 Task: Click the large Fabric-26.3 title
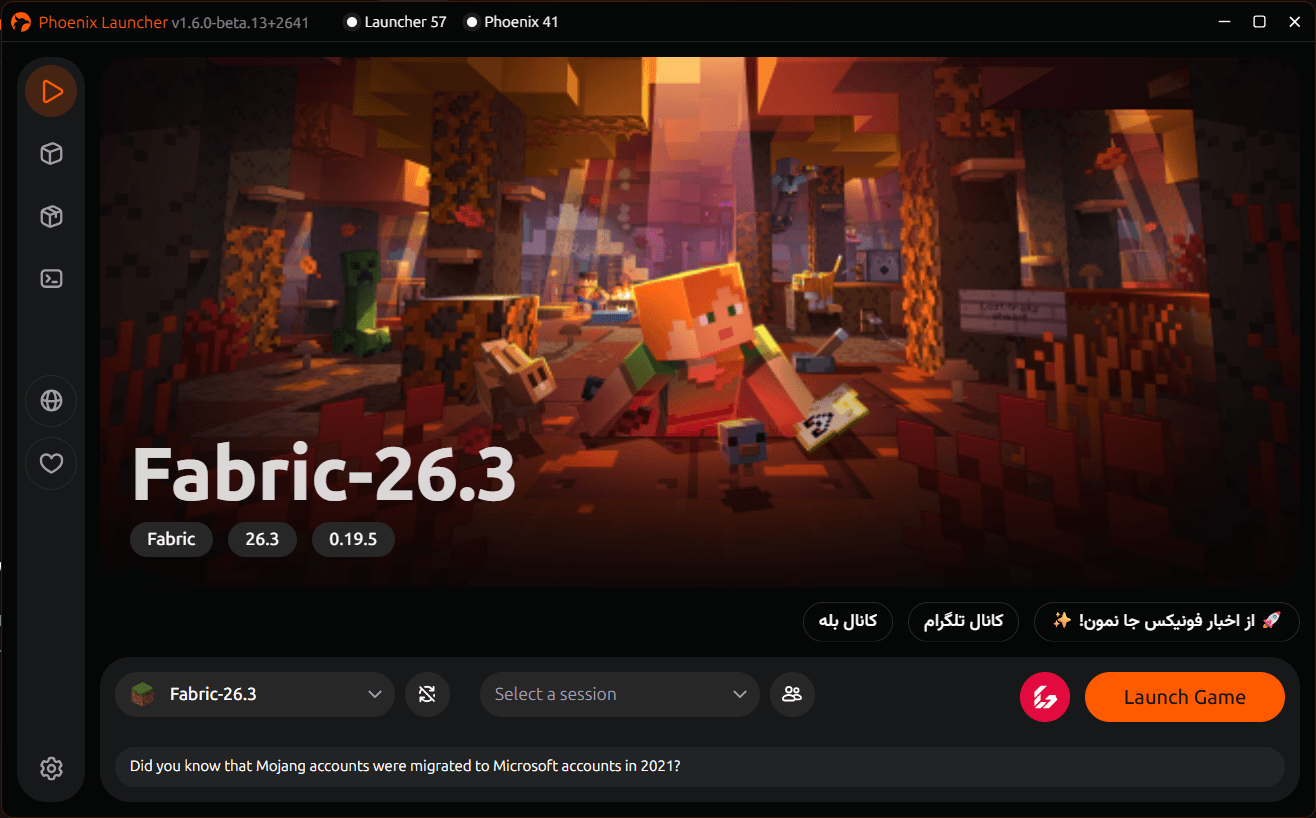click(324, 476)
